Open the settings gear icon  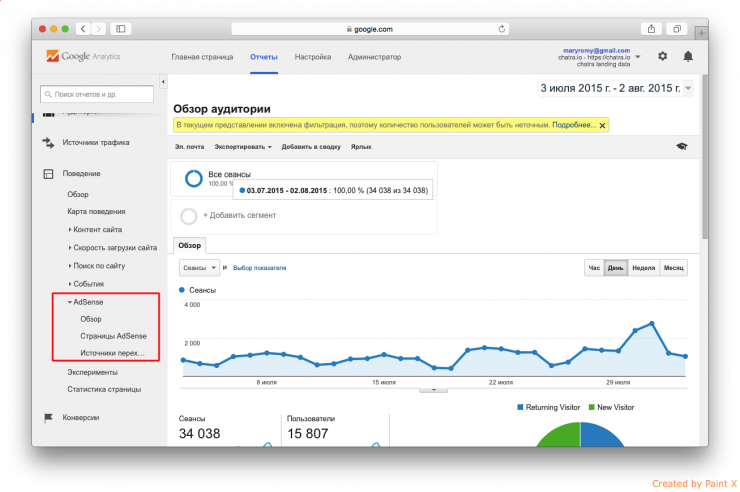[663, 57]
